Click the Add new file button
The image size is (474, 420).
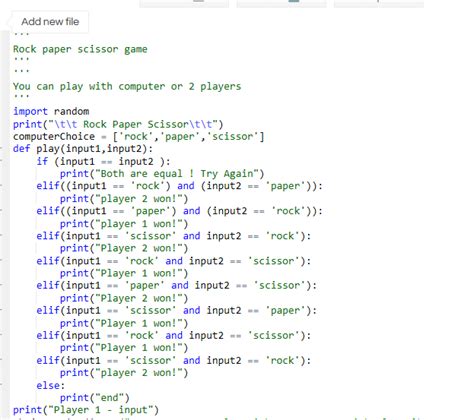pos(50,22)
